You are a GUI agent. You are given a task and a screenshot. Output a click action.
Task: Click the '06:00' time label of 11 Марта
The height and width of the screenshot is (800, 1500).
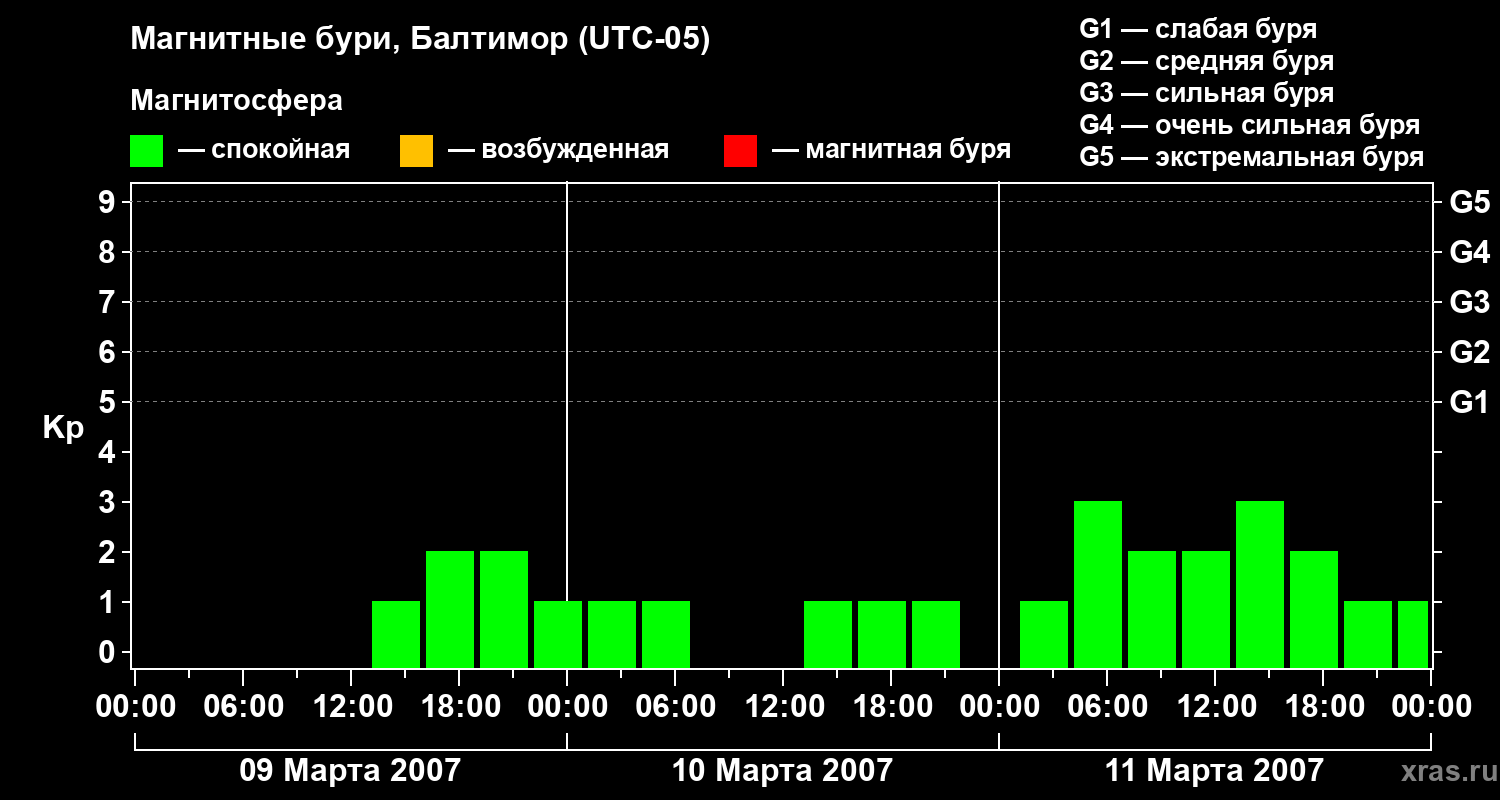(1107, 706)
